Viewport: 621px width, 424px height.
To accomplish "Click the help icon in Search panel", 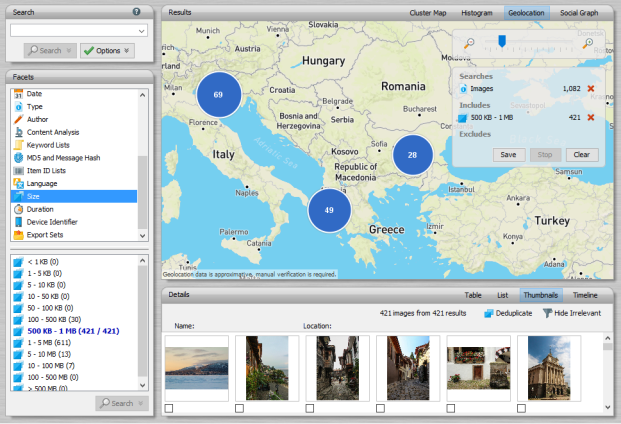I will tap(136, 12).
